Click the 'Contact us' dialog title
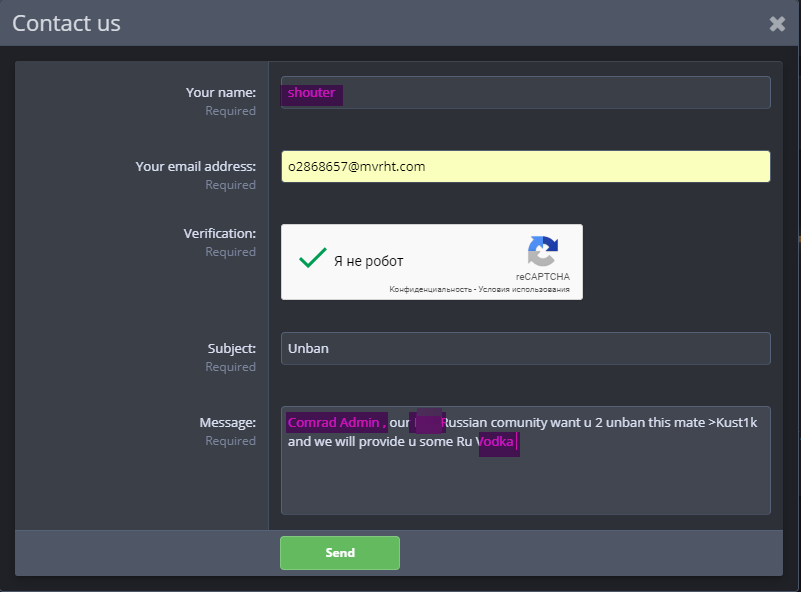 [66, 24]
